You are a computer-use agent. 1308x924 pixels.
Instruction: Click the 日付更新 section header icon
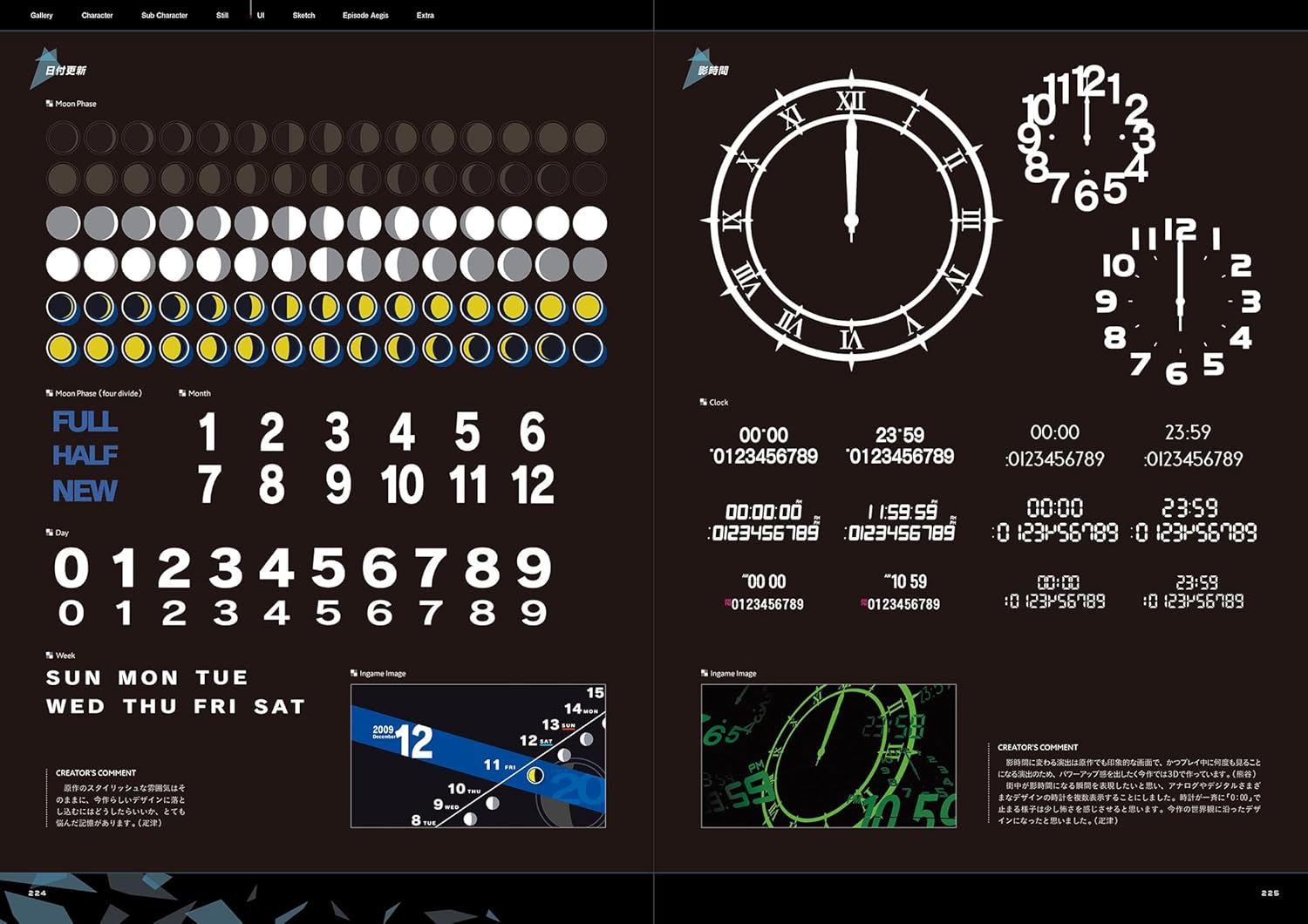click(x=45, y=69)
